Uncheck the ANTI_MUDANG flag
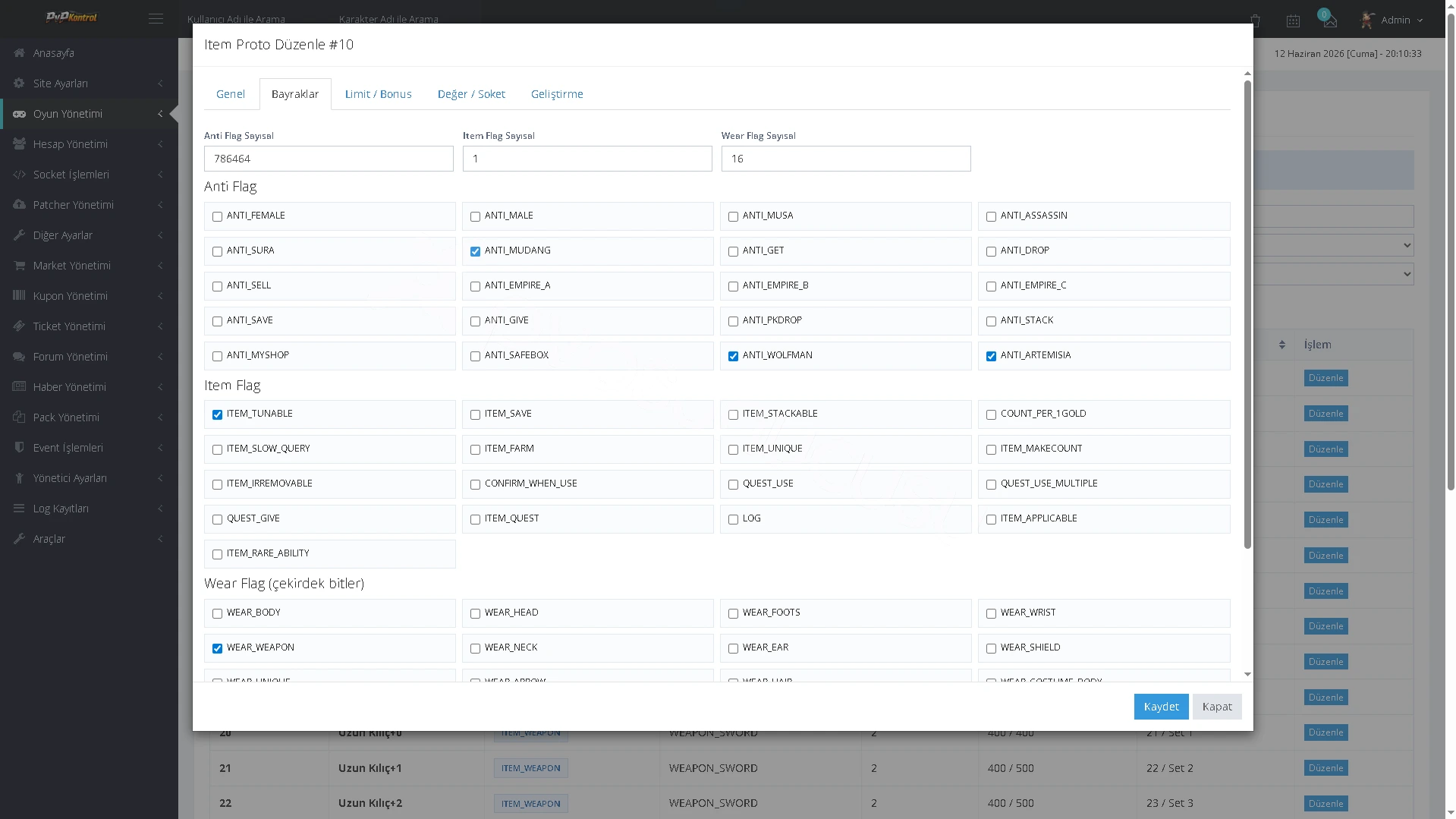1456x819 pixels. point(475,251)
